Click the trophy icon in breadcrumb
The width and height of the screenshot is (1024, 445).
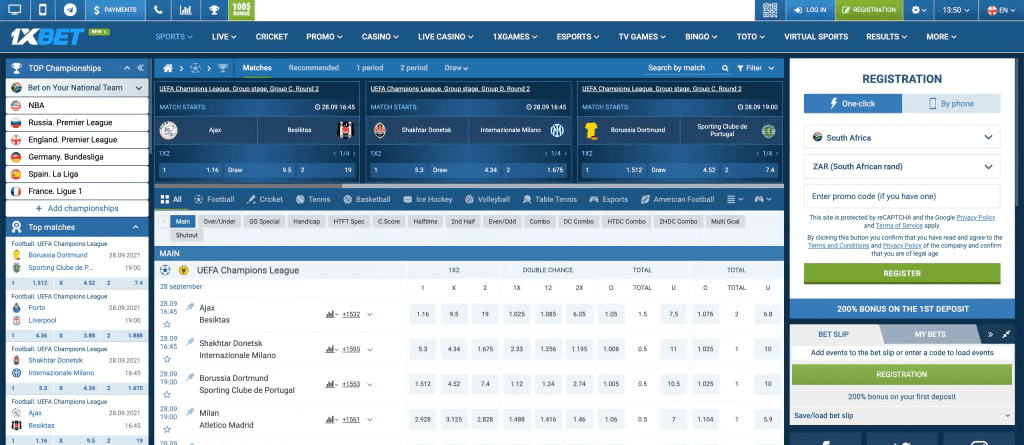tap(223, 68)
